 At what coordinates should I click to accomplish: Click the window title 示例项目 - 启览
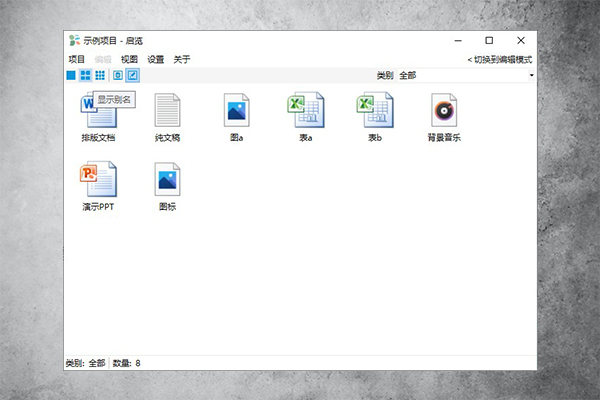(113, 41)
